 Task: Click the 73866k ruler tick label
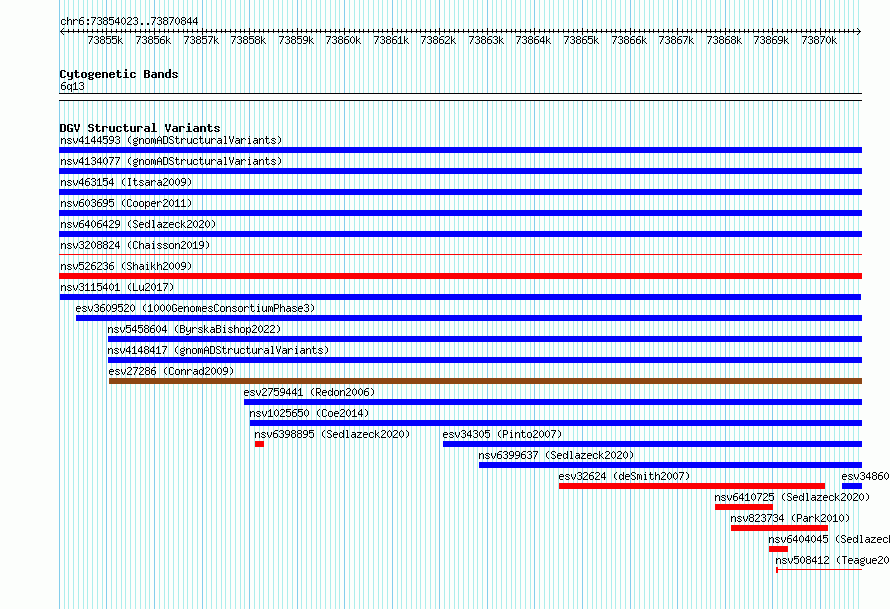click(x=629, y=40)
